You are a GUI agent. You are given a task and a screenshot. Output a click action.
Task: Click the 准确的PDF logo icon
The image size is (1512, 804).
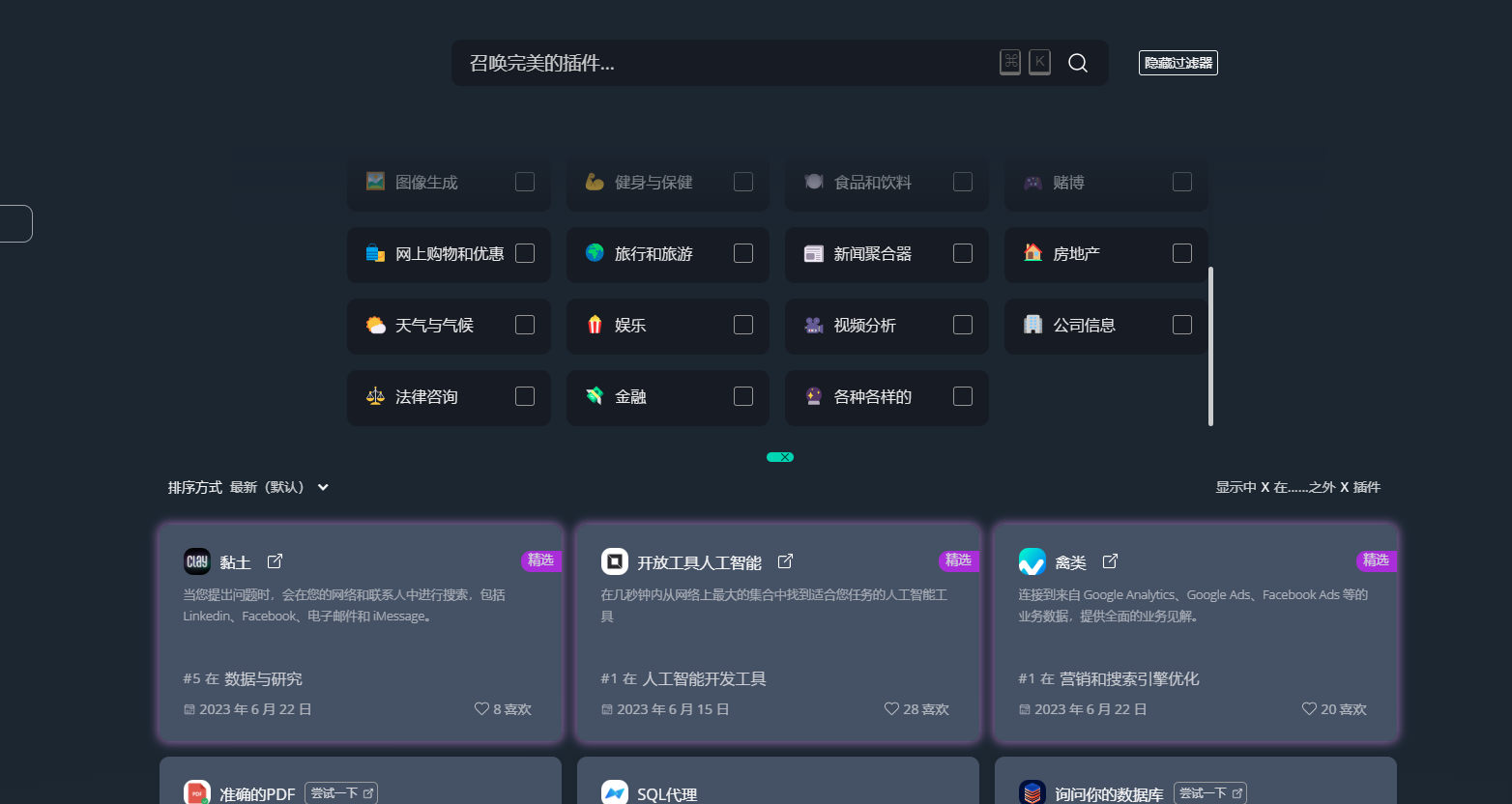pos(197,792)
